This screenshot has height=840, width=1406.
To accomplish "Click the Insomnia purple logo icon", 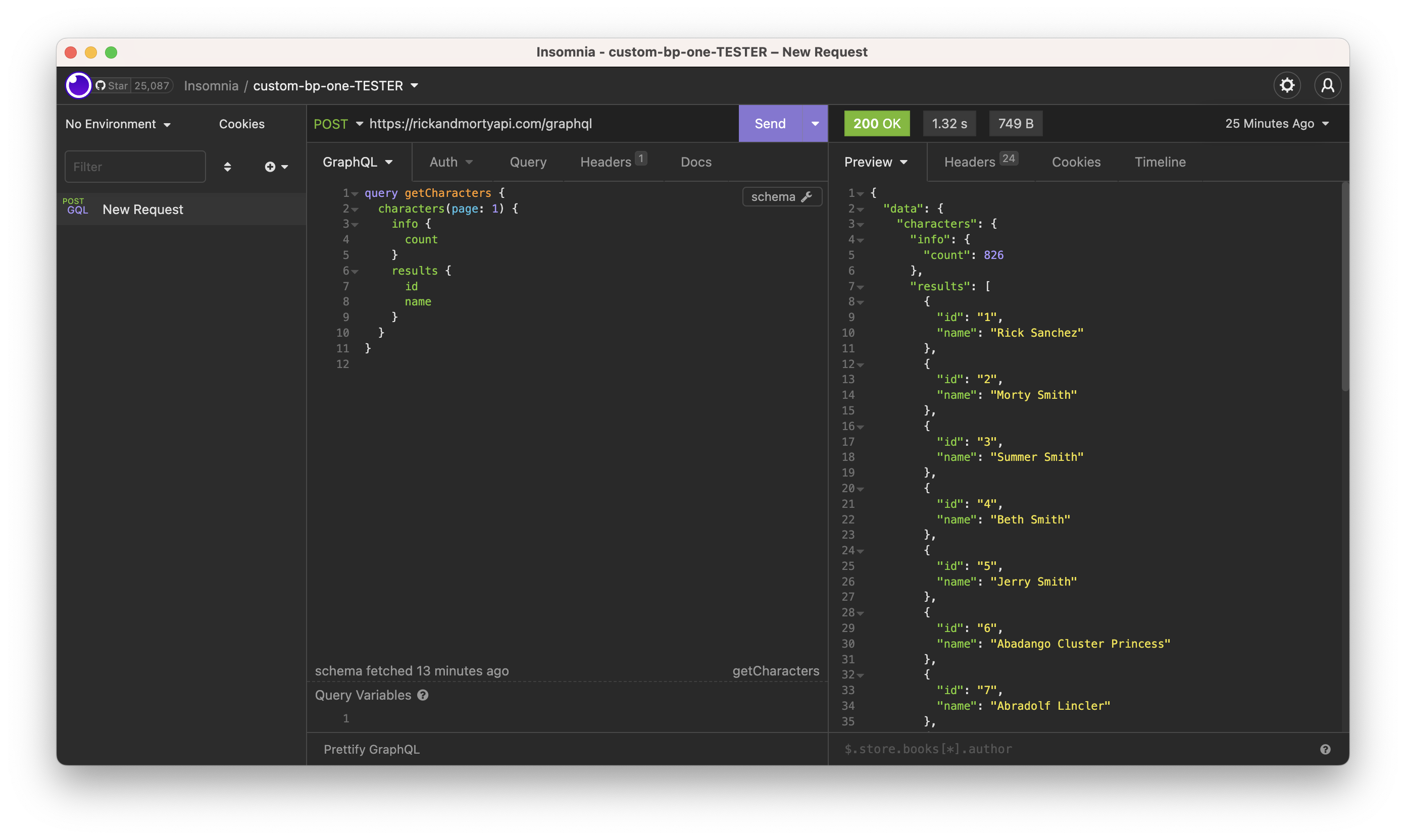I will [x=78, y=85].
